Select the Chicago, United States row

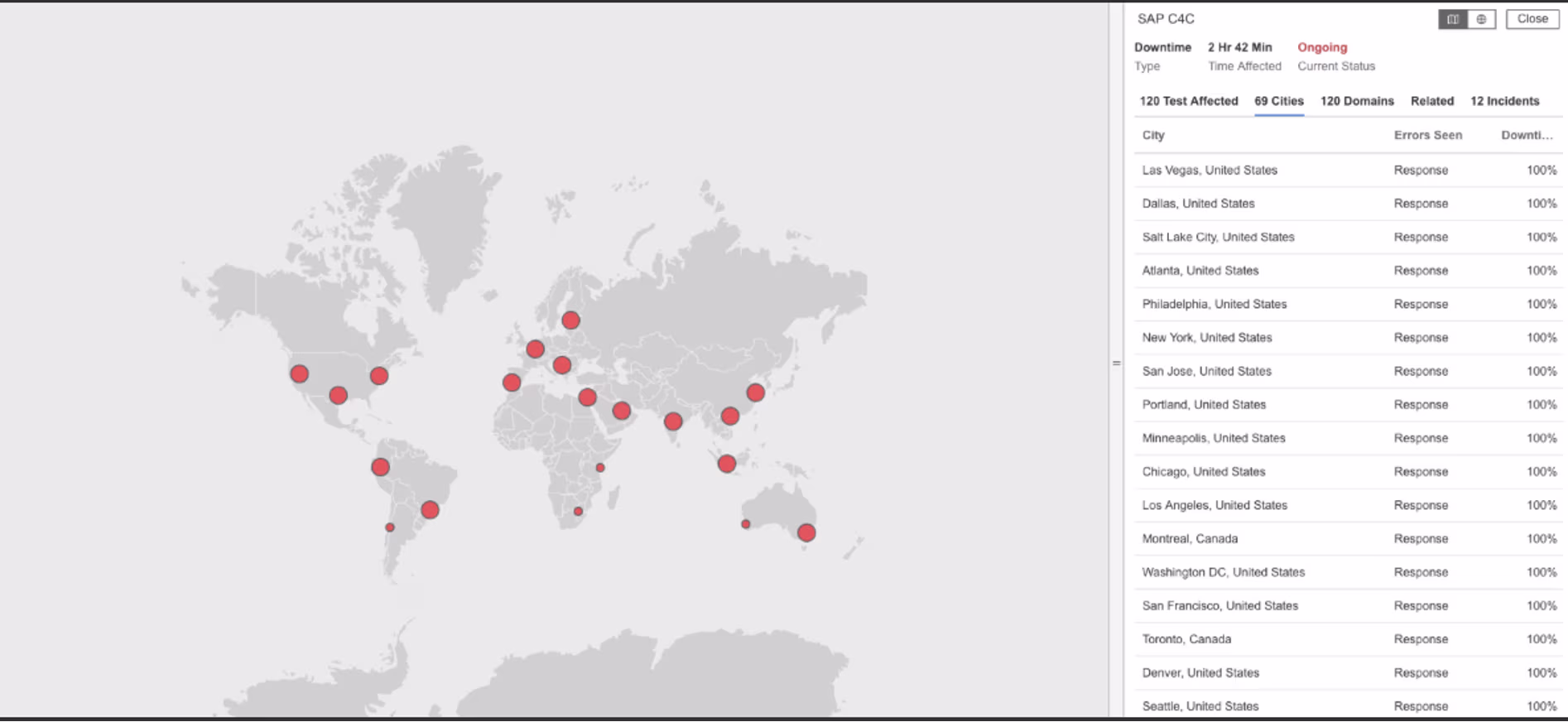click(1348, 472)
